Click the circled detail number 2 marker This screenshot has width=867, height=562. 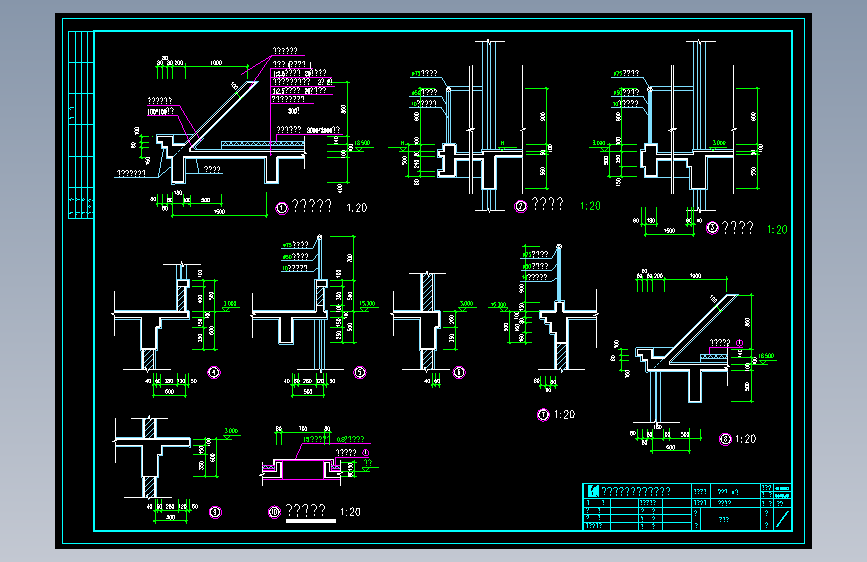(x=521, y=206)
